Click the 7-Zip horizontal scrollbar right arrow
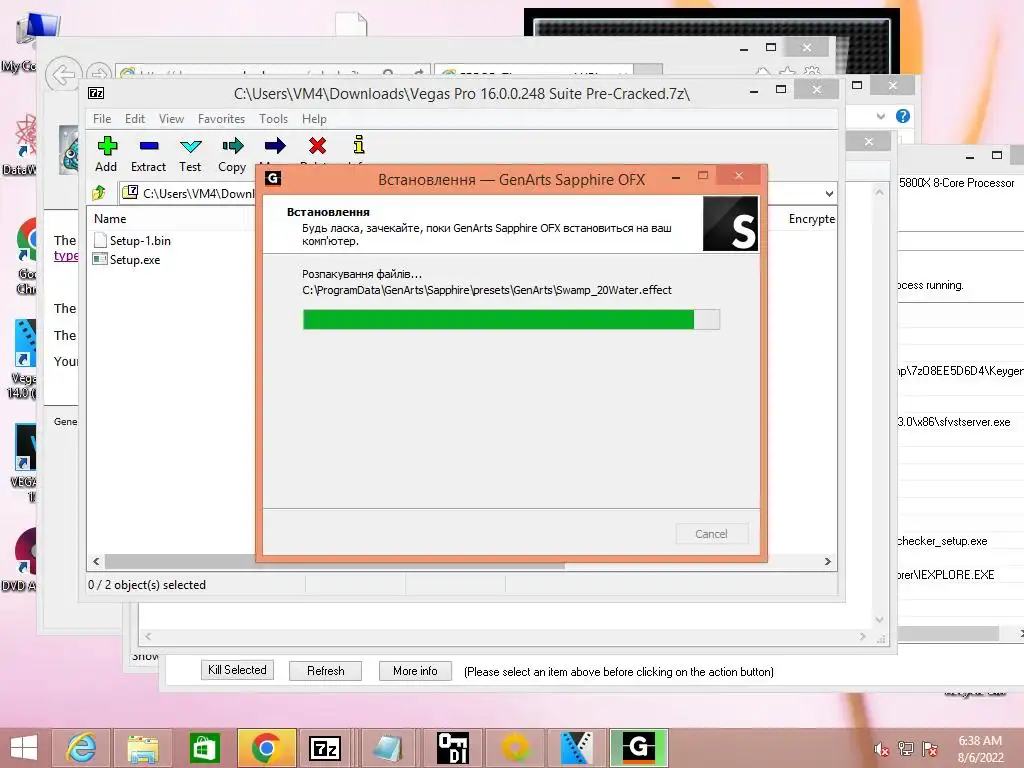This screenshot has height=768, width=1024. 827,562
